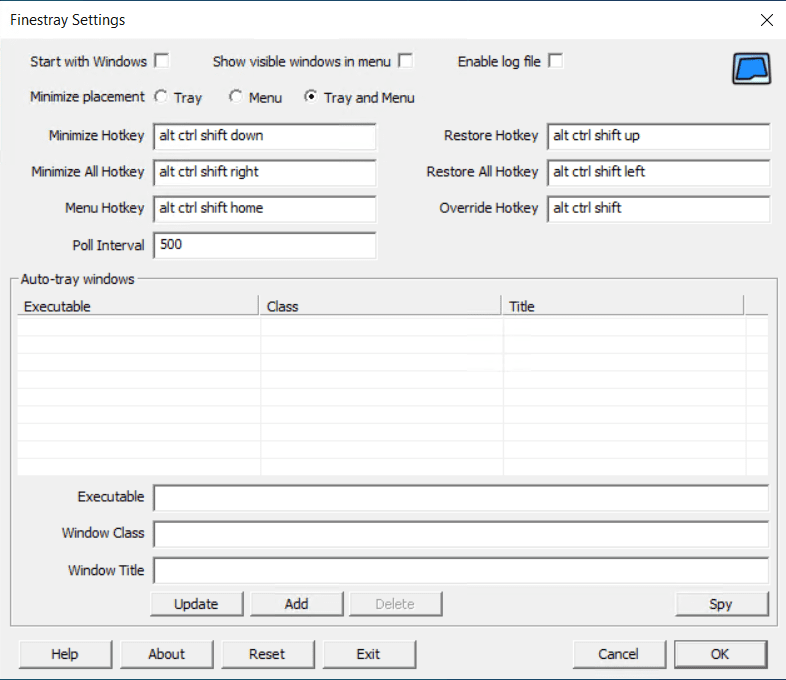Select the Tray minimize placement radio button
This screenshot has height=680, width=786.
pyautogui.click(x=160, y=96)
